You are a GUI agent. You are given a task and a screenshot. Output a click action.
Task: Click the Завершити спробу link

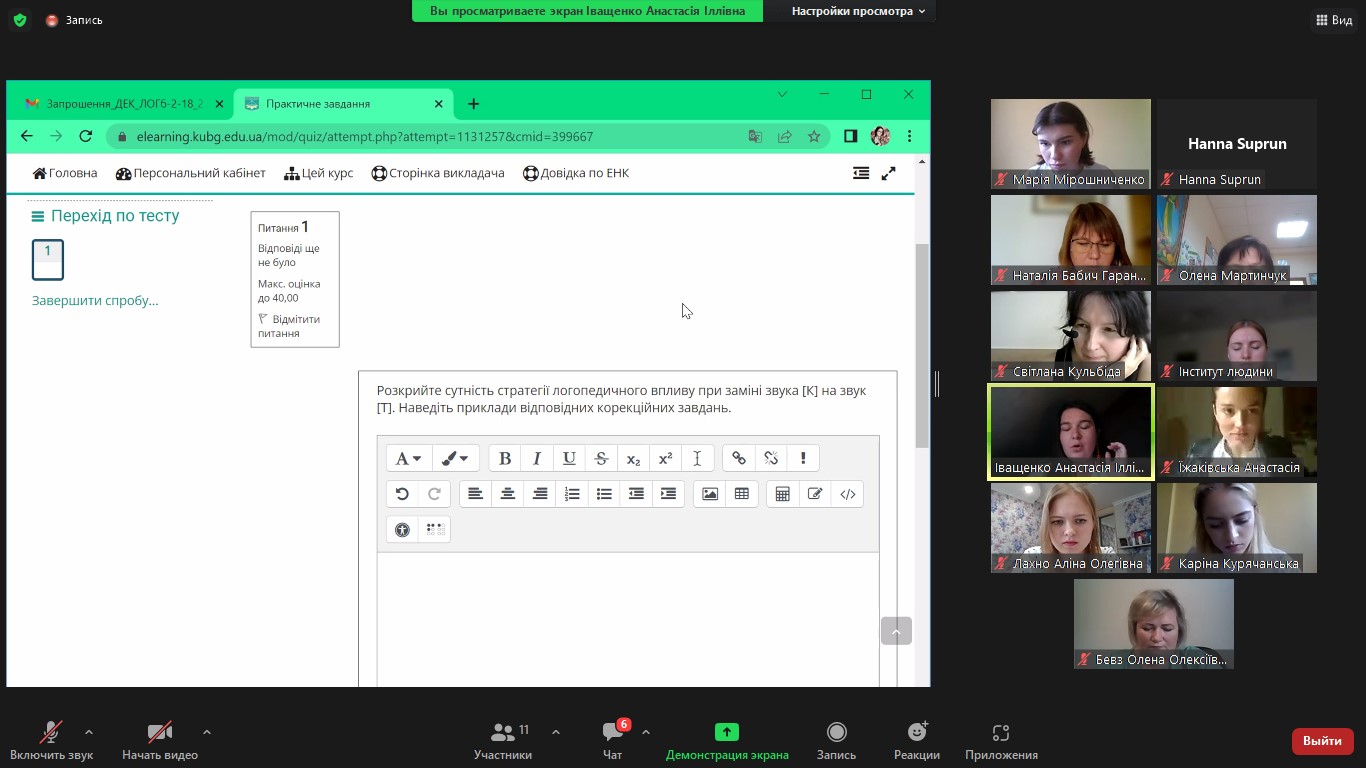tap(95, 300)
